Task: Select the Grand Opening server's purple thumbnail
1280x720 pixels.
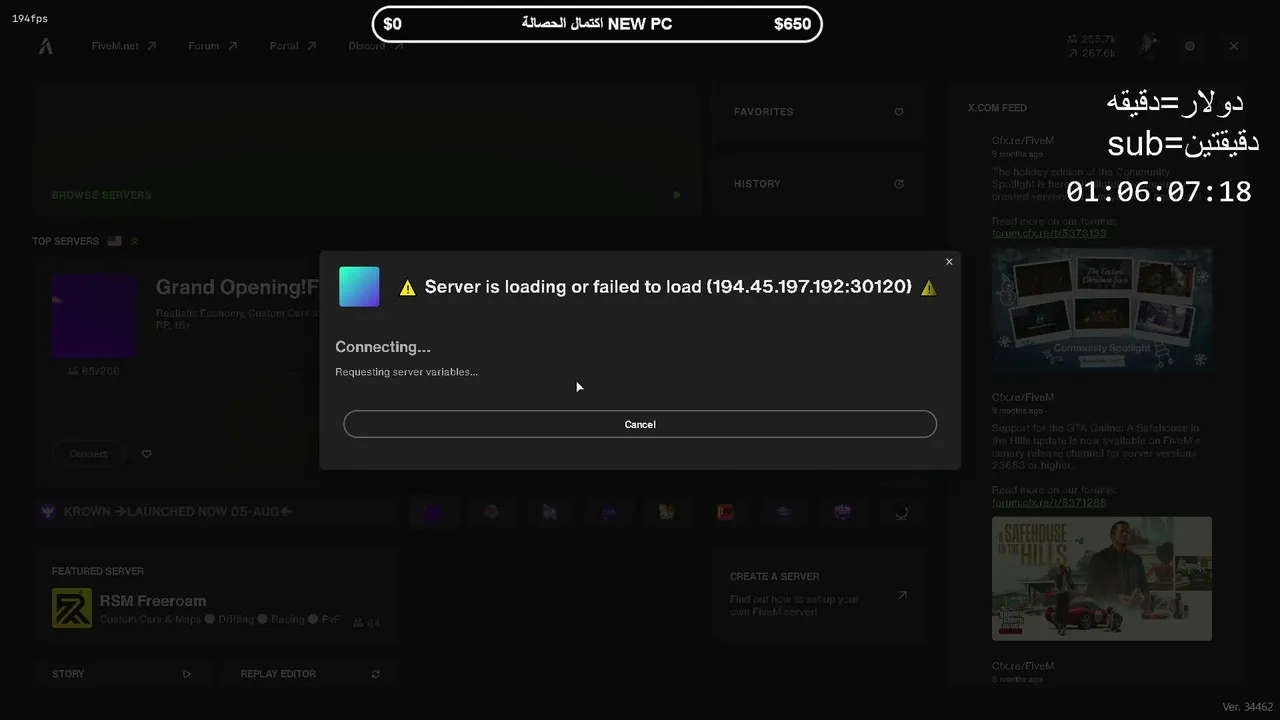Action: coord(94,316)
